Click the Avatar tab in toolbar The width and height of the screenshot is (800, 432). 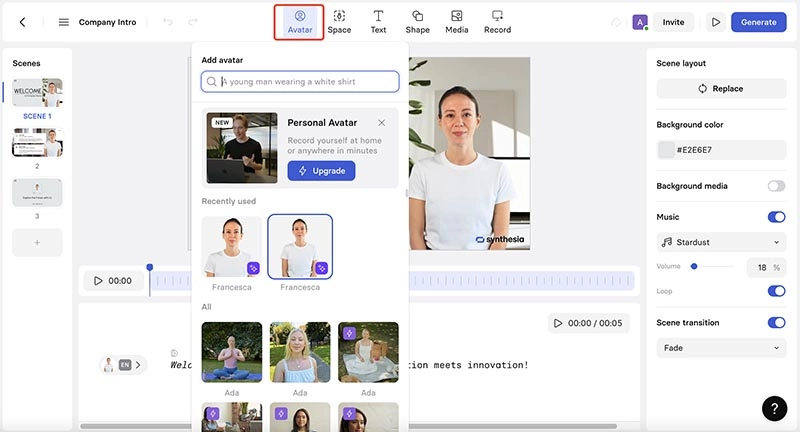click(x=299, y=21)
